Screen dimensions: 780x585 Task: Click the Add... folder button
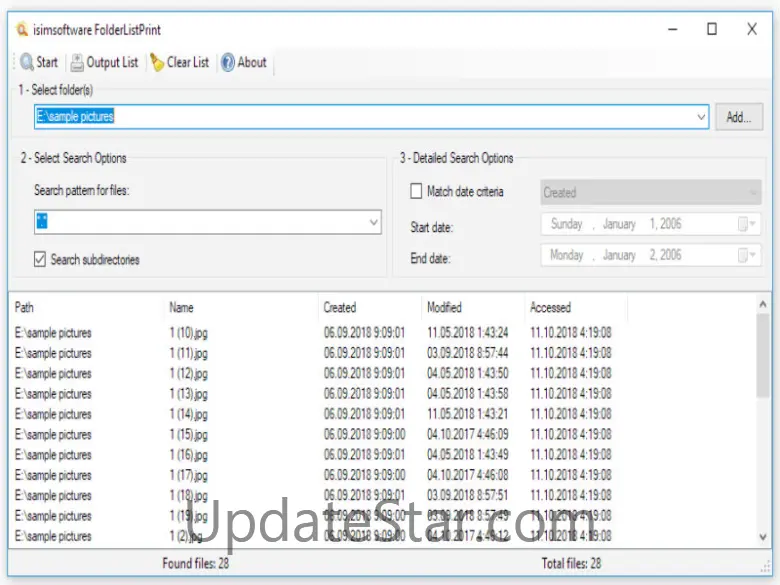[739, 117]
